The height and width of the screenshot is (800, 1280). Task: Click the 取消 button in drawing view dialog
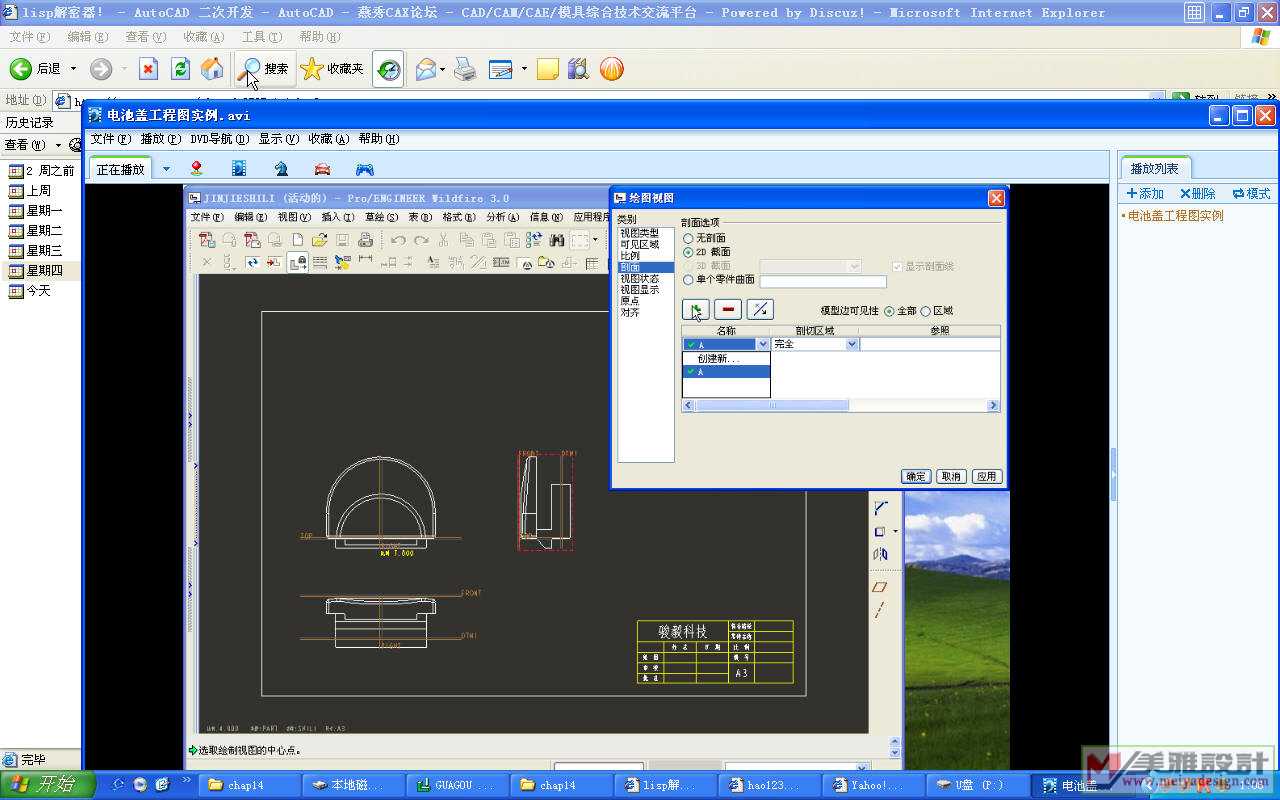click(951, 476)
